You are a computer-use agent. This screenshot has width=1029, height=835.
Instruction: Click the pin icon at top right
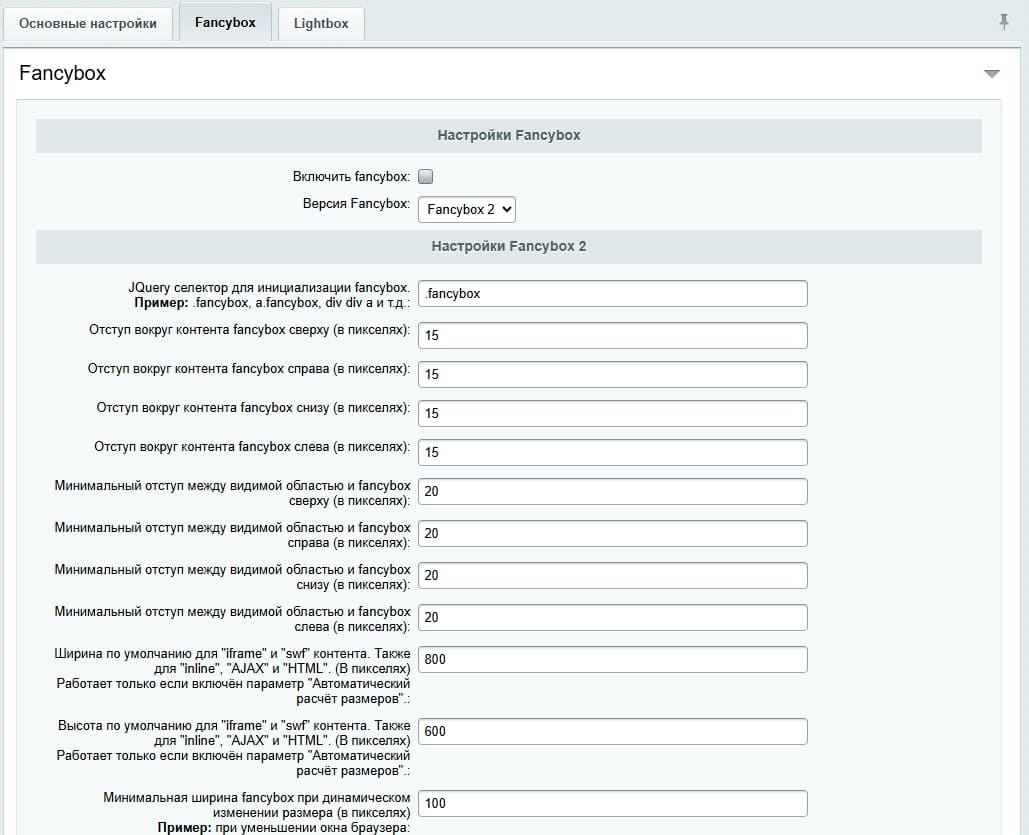1003,22
